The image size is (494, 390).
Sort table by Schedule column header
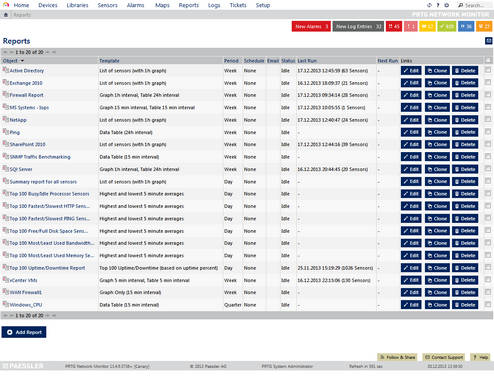pos(254,61)
